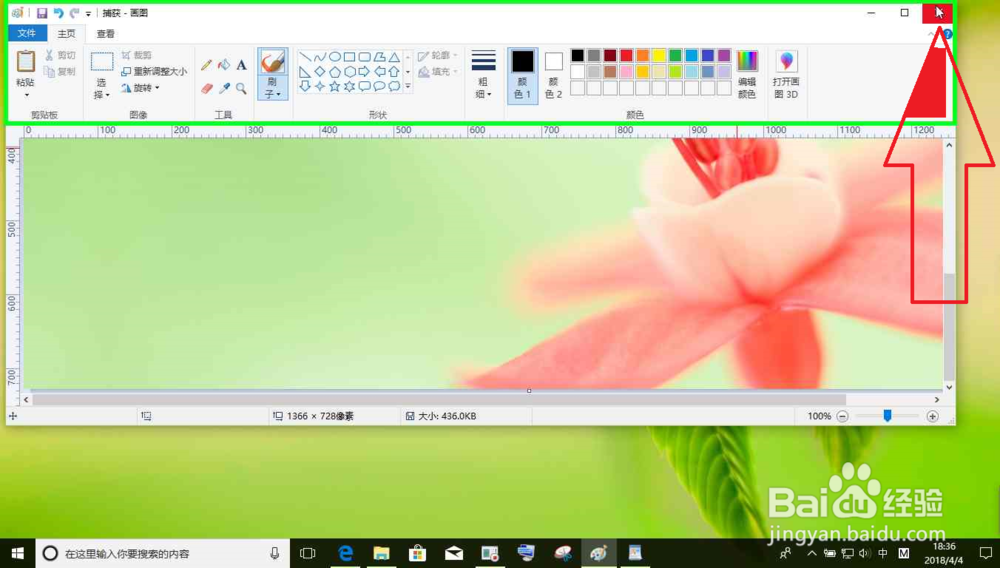The height and width of the screenshot is (568, 1000).
Task: Switch to the 主页 home tab
Action: click(66, 34)
